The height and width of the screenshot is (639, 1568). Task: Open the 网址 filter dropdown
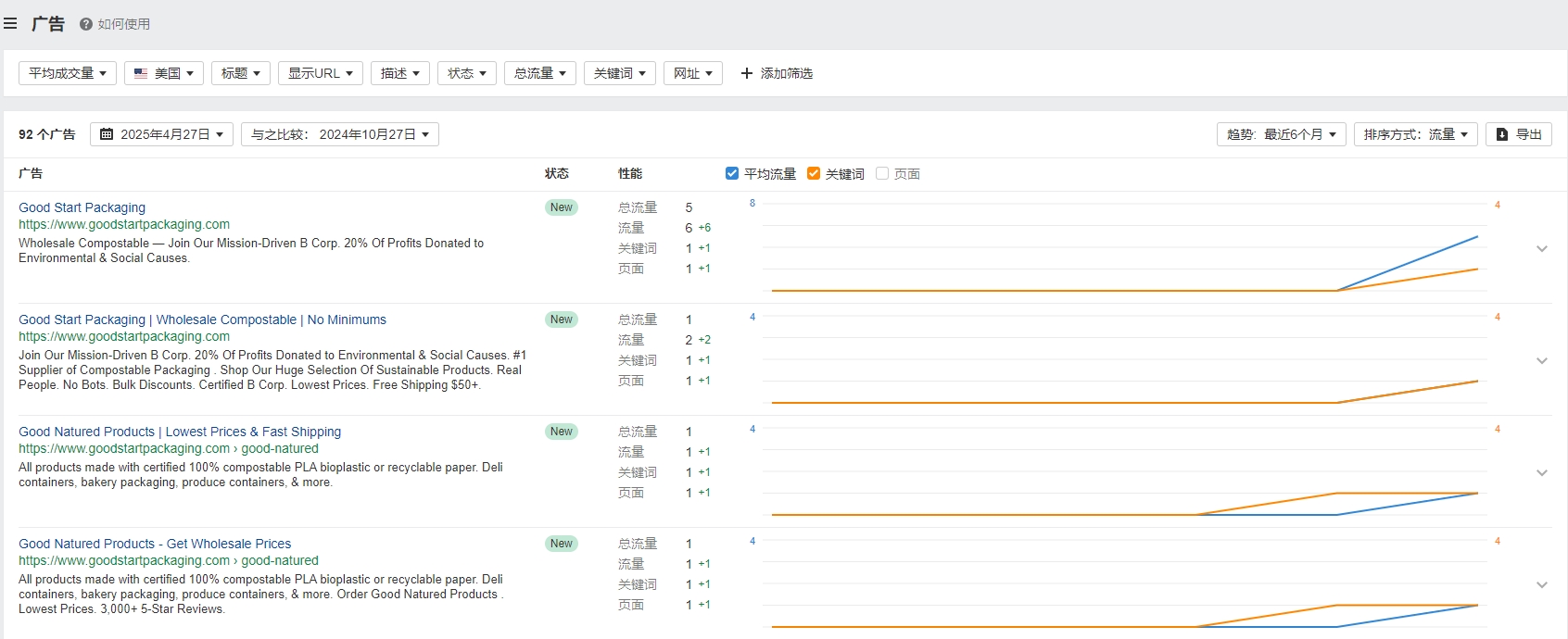693,73
